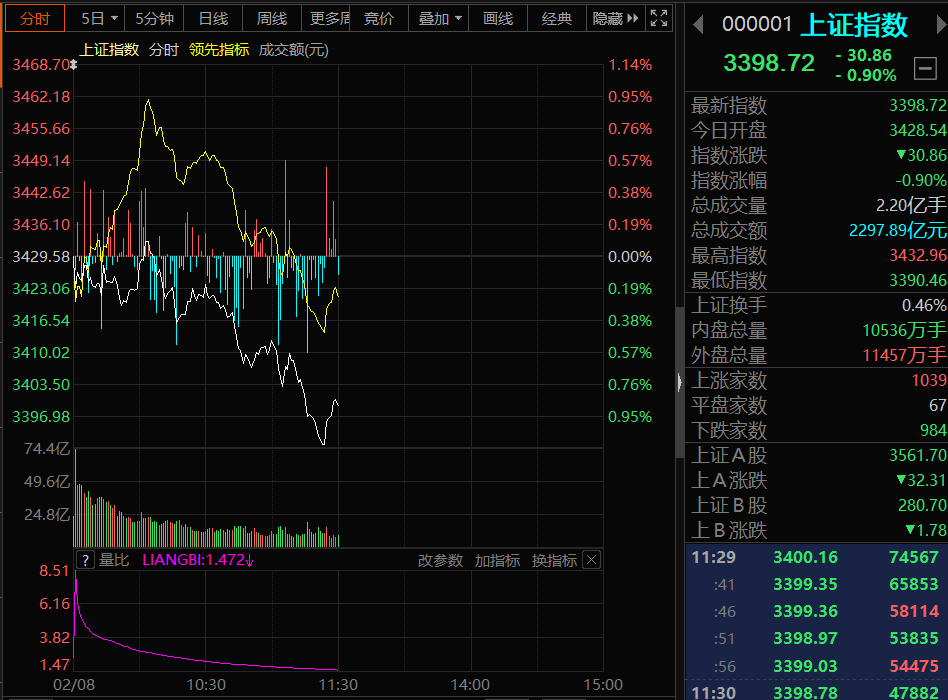Click the 11:30 trade row in tick list

tap(816, 691)
